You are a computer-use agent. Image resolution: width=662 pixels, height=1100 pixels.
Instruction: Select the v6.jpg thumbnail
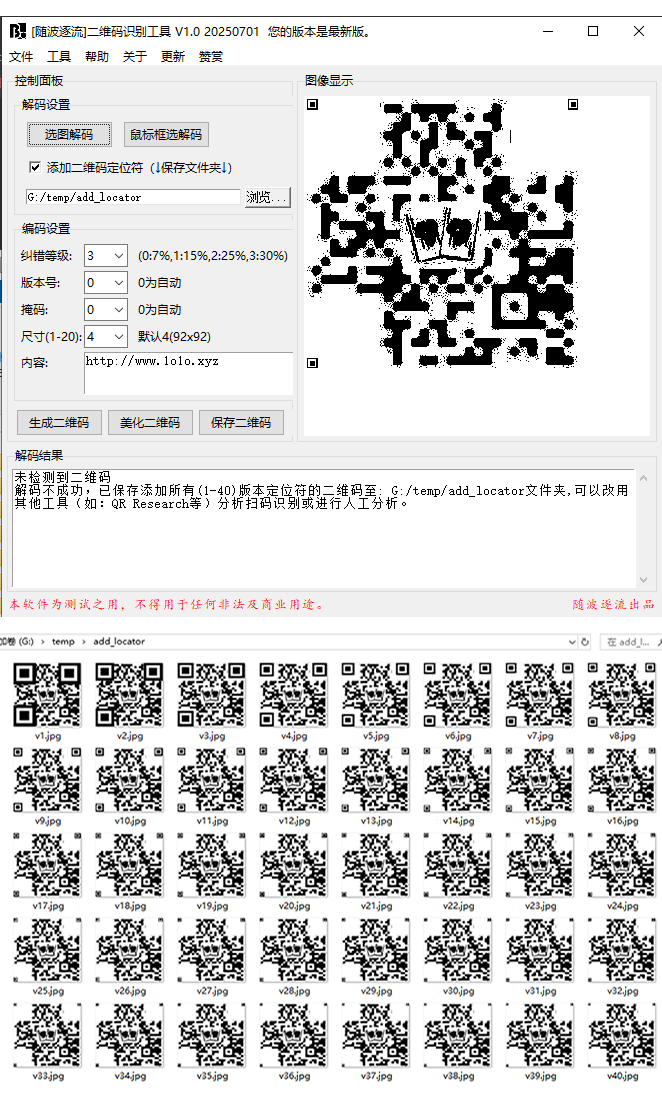coord(458,695)
